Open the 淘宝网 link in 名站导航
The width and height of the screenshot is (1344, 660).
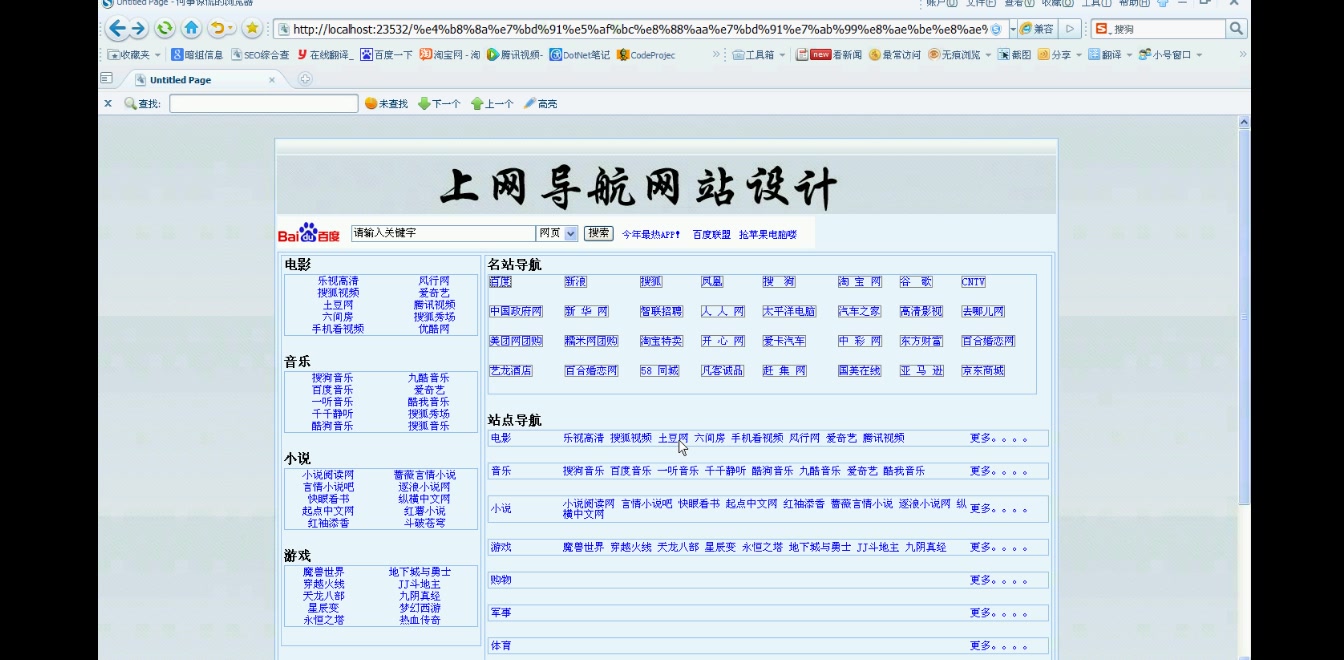coord(859,282)
